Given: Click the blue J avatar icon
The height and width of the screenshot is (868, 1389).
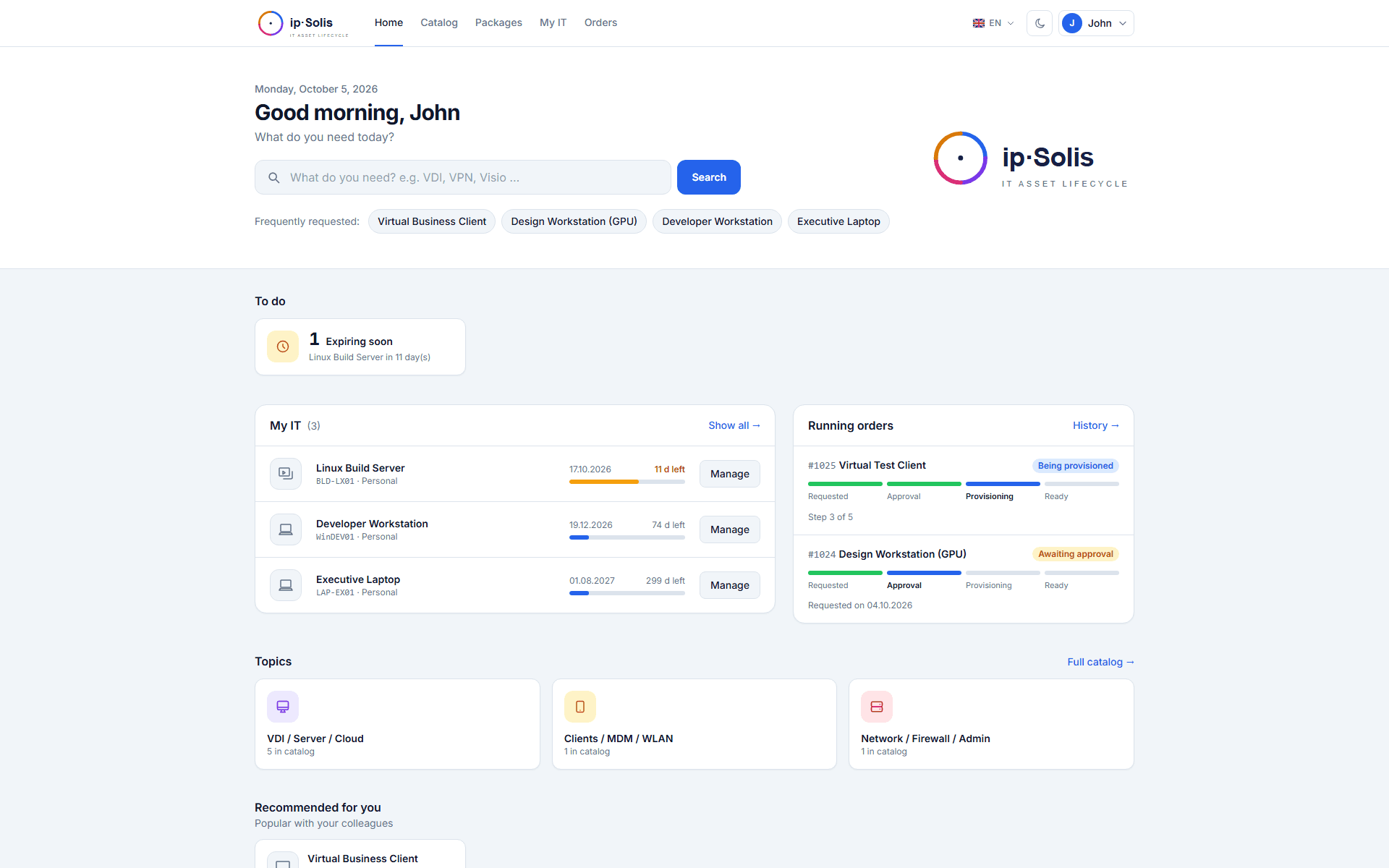Looking at the screenshot, I should click(x=1072, y=23).
